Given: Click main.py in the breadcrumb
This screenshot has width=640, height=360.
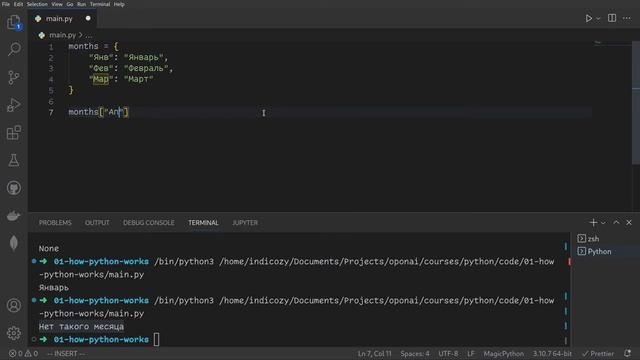Looking at the screenshot, I should (62, 35).
